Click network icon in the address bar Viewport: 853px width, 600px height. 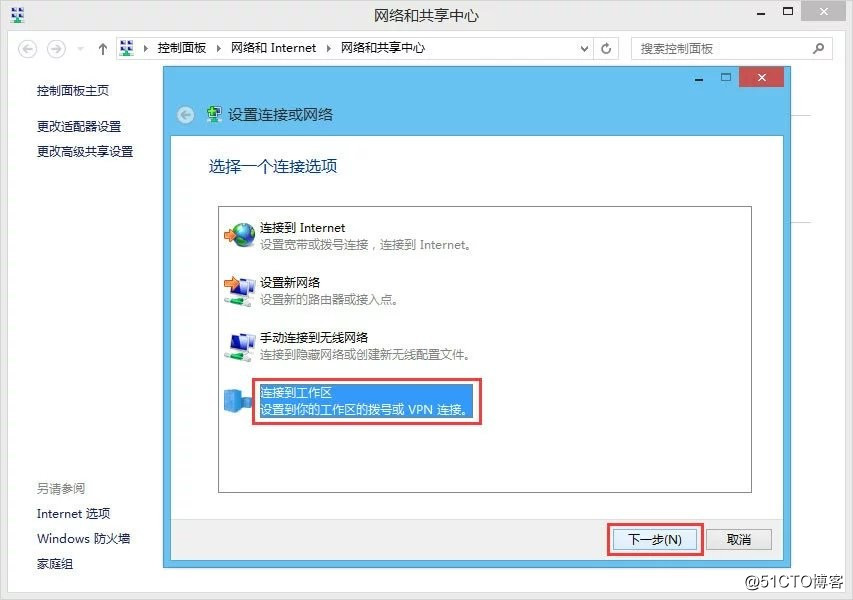(x=127, y=48)
